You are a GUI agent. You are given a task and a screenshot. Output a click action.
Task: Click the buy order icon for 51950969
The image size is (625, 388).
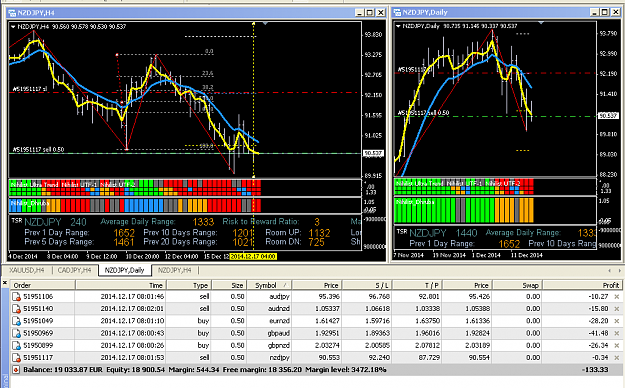point(16,333)
